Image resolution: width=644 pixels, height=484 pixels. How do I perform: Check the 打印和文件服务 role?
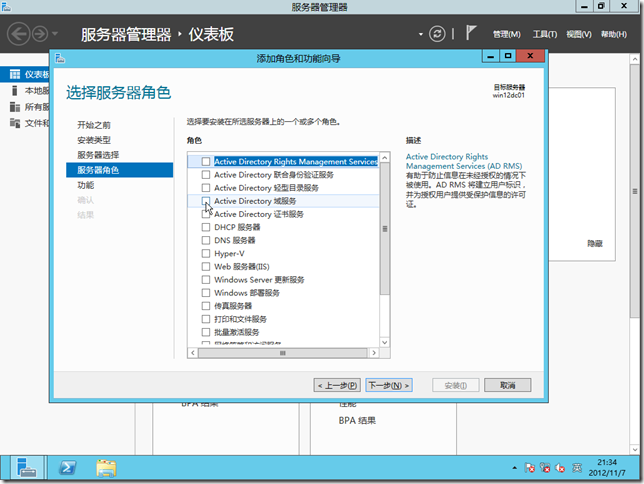pyautogui.click(x=206, y=319)
